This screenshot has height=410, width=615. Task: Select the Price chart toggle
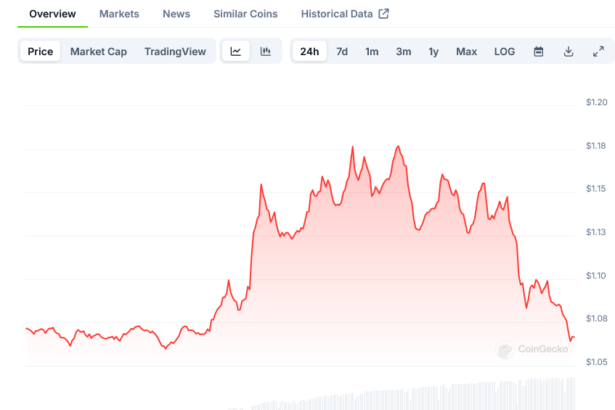tap(41, 51)
